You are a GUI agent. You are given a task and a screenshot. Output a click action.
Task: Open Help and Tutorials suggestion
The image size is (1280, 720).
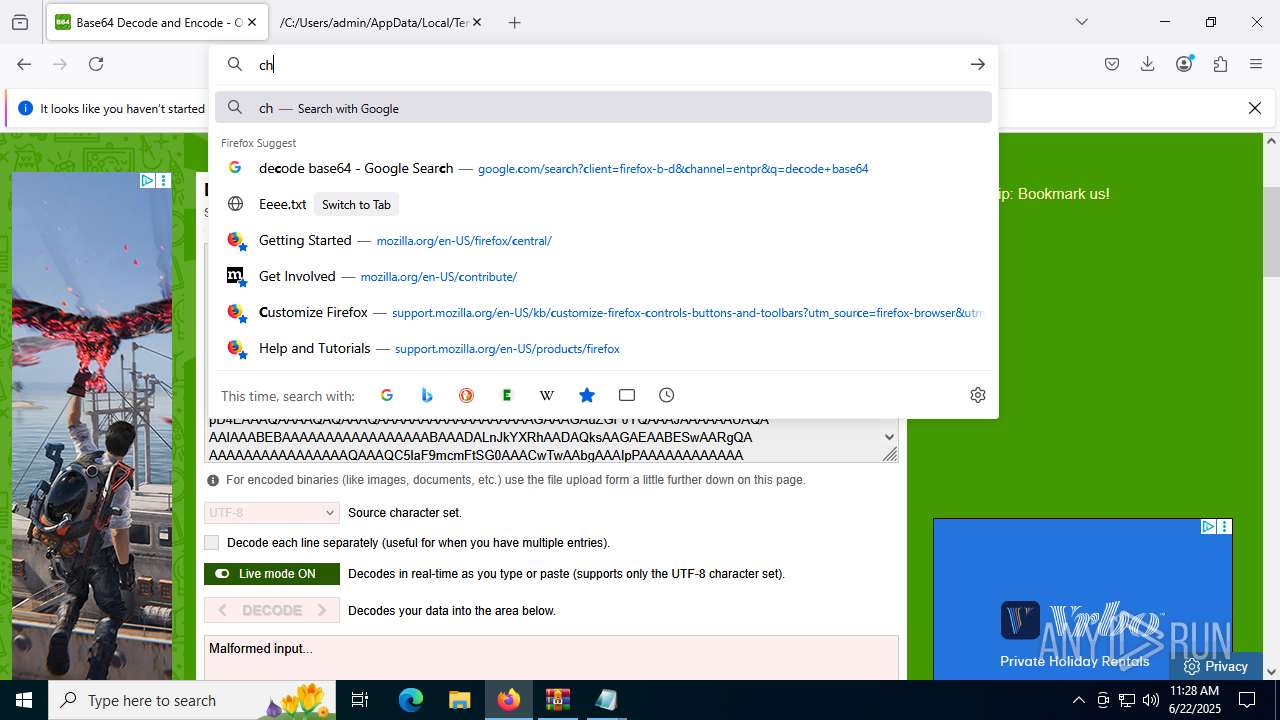pyautogui.click(x=603, y=348)
